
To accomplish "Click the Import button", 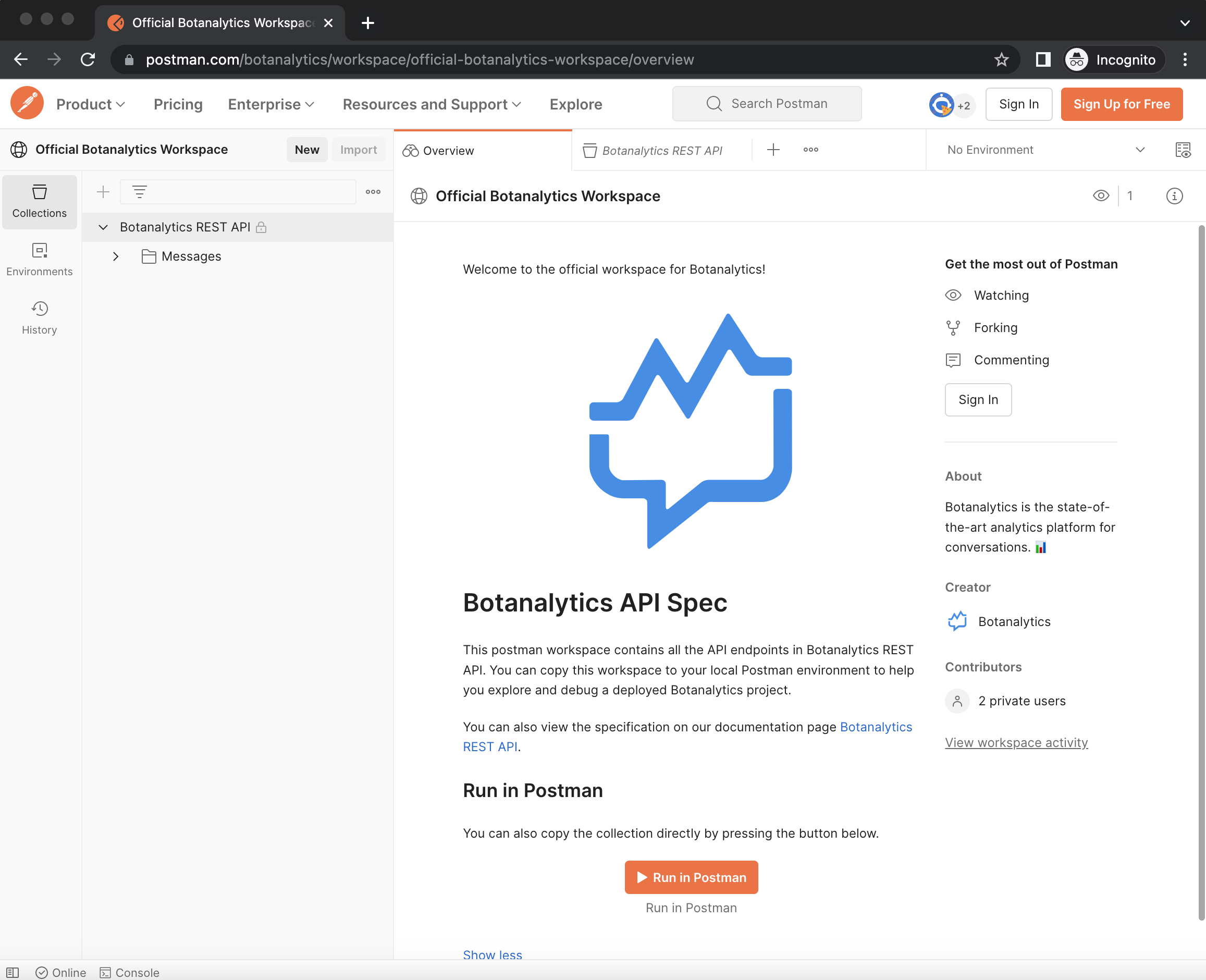I will (359, 150).
